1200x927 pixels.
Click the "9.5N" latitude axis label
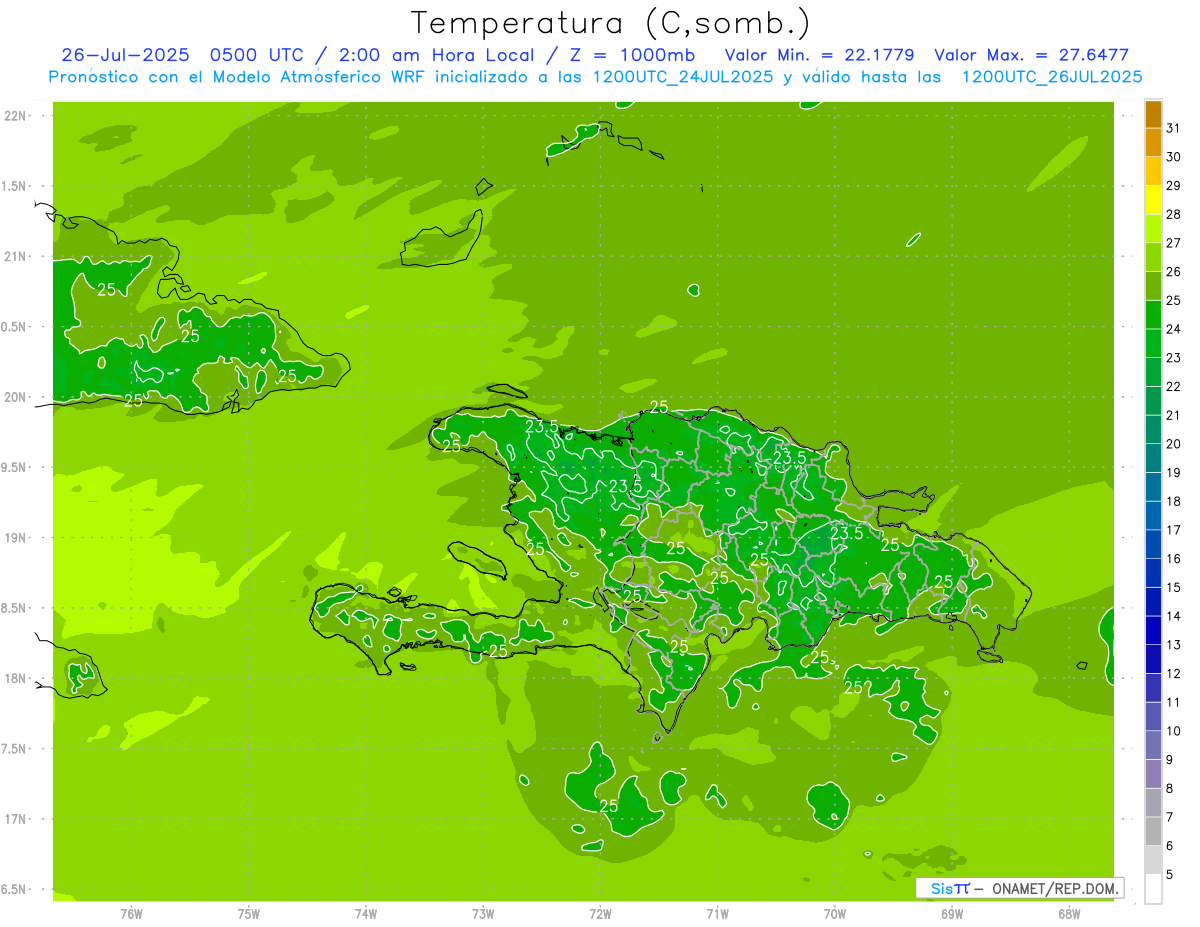pos(15,468)
